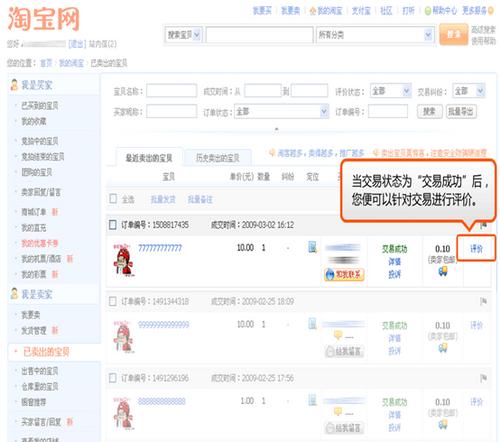Click leave-message button in order 1491344318
Screen dimensions: 500x442
point(344,351)
